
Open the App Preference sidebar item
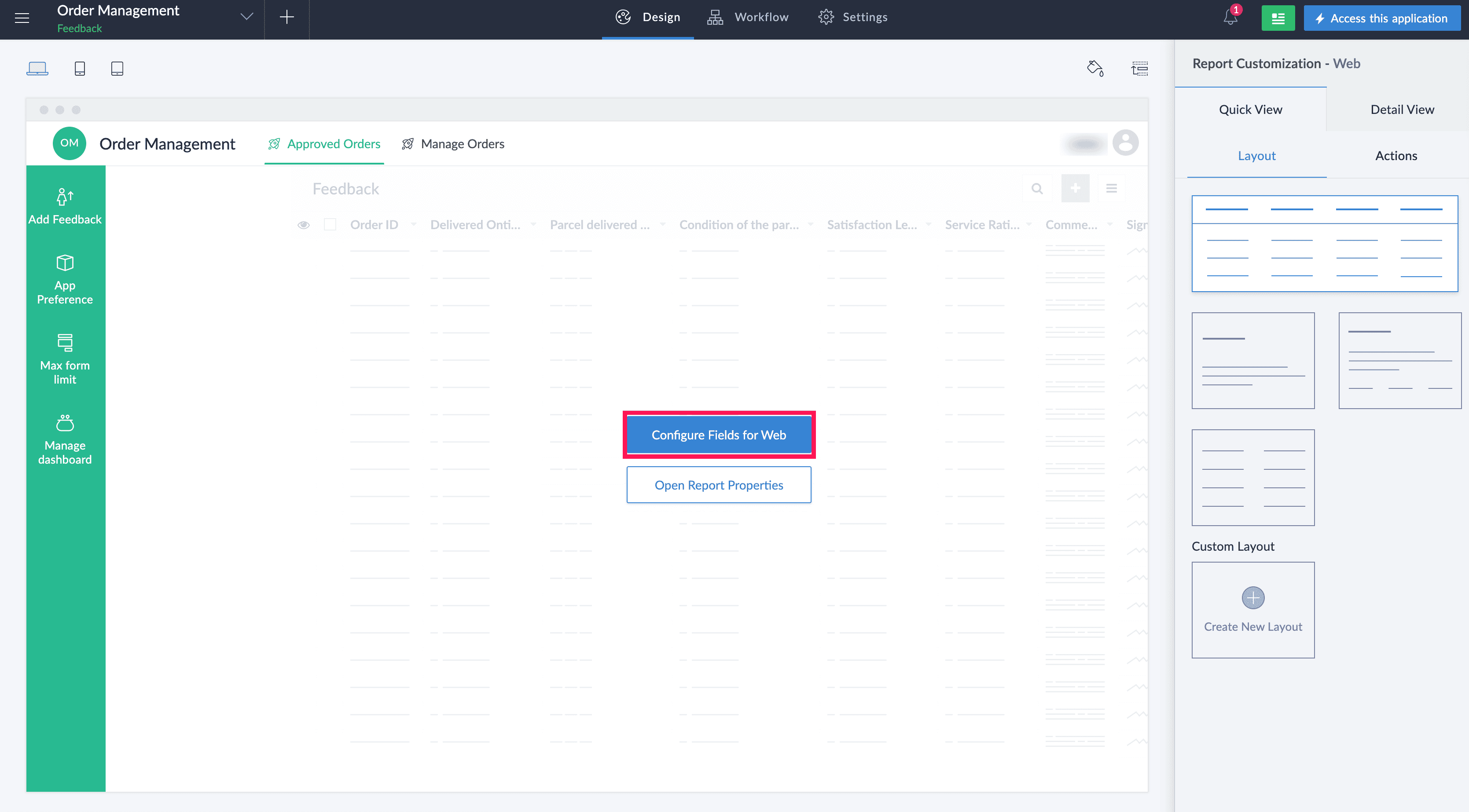tap(65, 279)
